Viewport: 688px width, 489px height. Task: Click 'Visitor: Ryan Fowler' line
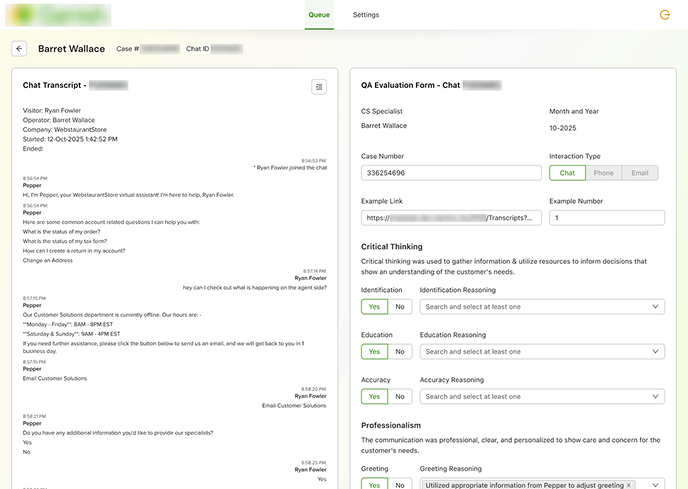[52, 111]
